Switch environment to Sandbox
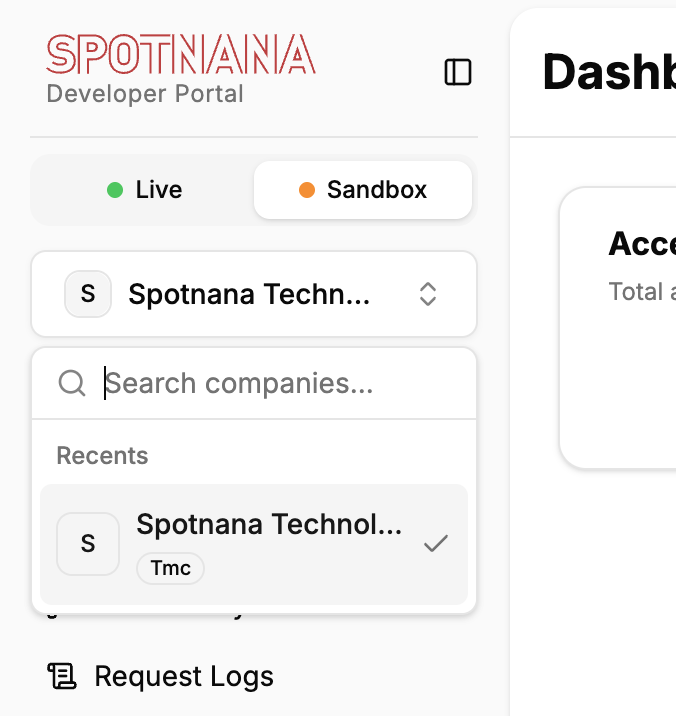The height and width of the screenshot is (716, 676). click(x=363, y=190)
